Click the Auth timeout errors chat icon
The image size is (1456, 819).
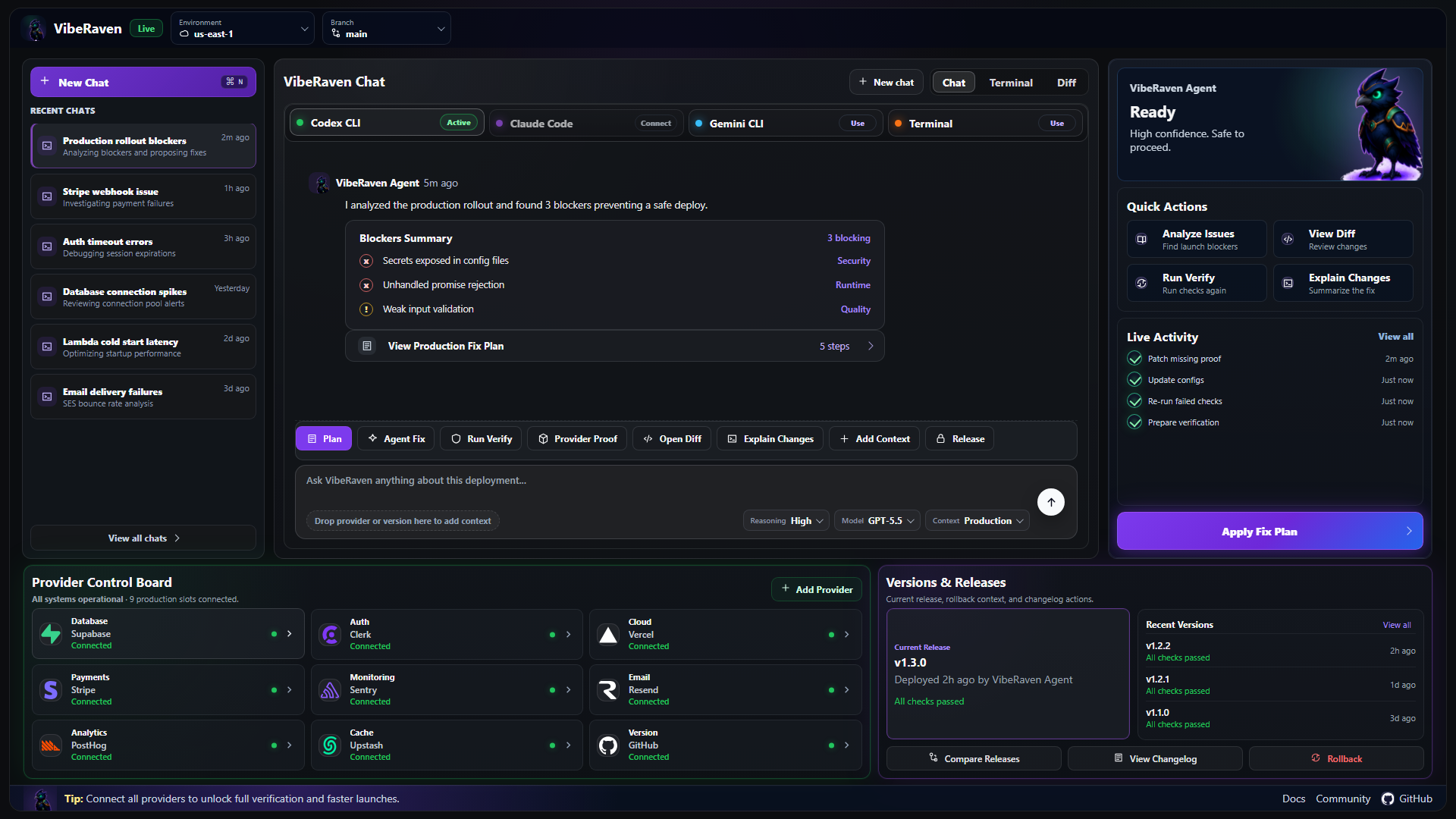pos(47,246)
